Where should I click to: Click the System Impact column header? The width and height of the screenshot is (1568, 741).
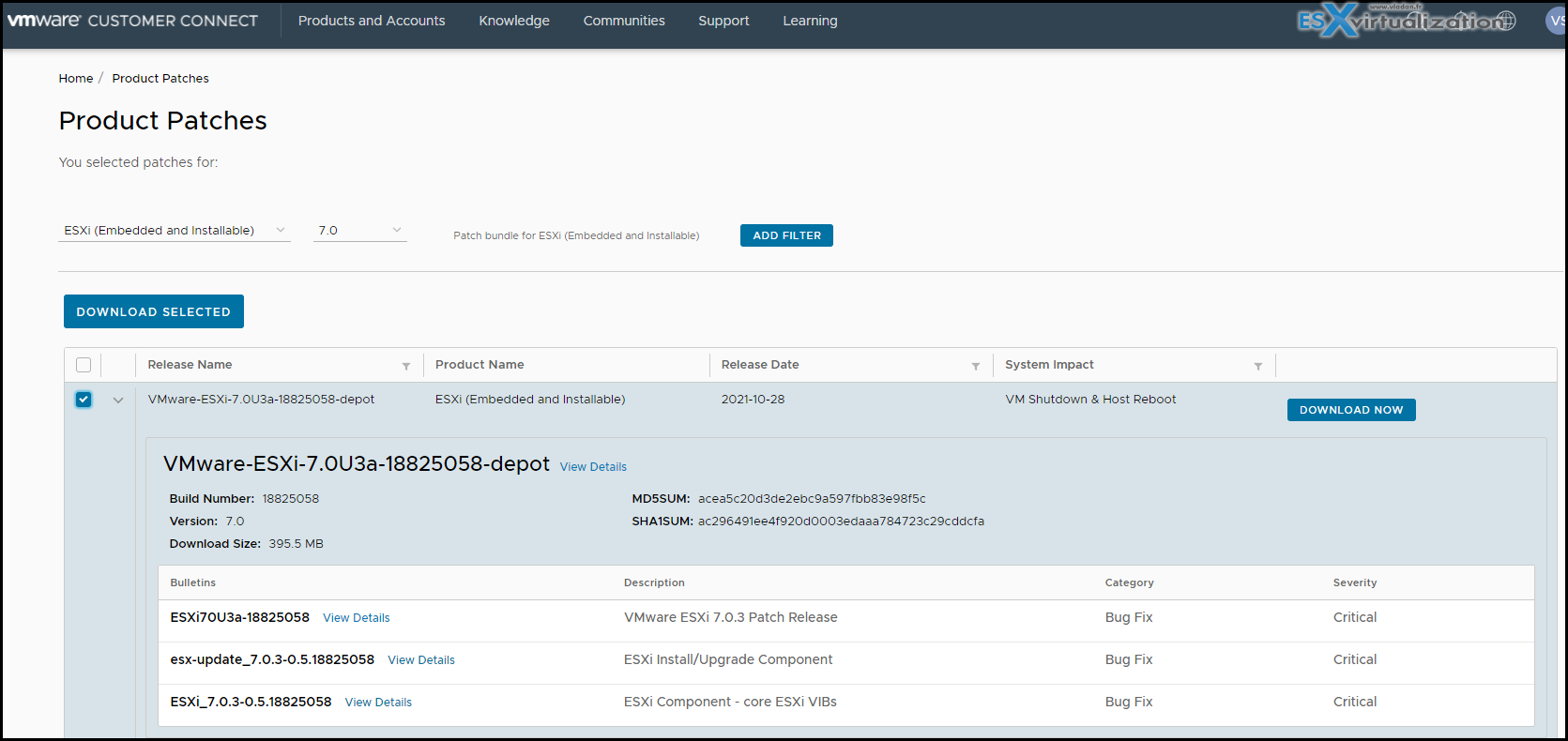coord(1049,365)
